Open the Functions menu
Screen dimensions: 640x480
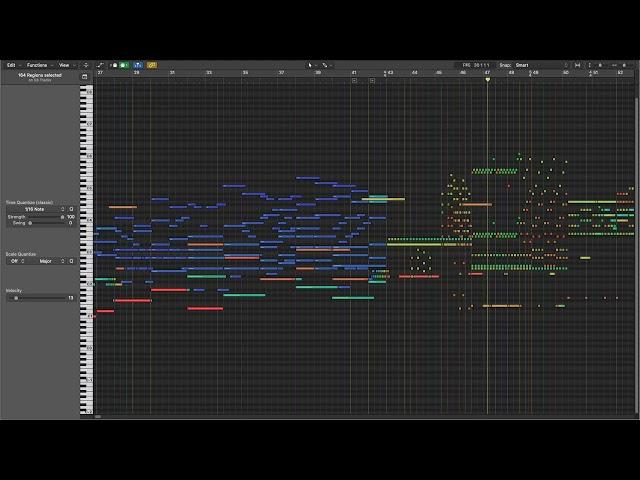click(39, 65)
